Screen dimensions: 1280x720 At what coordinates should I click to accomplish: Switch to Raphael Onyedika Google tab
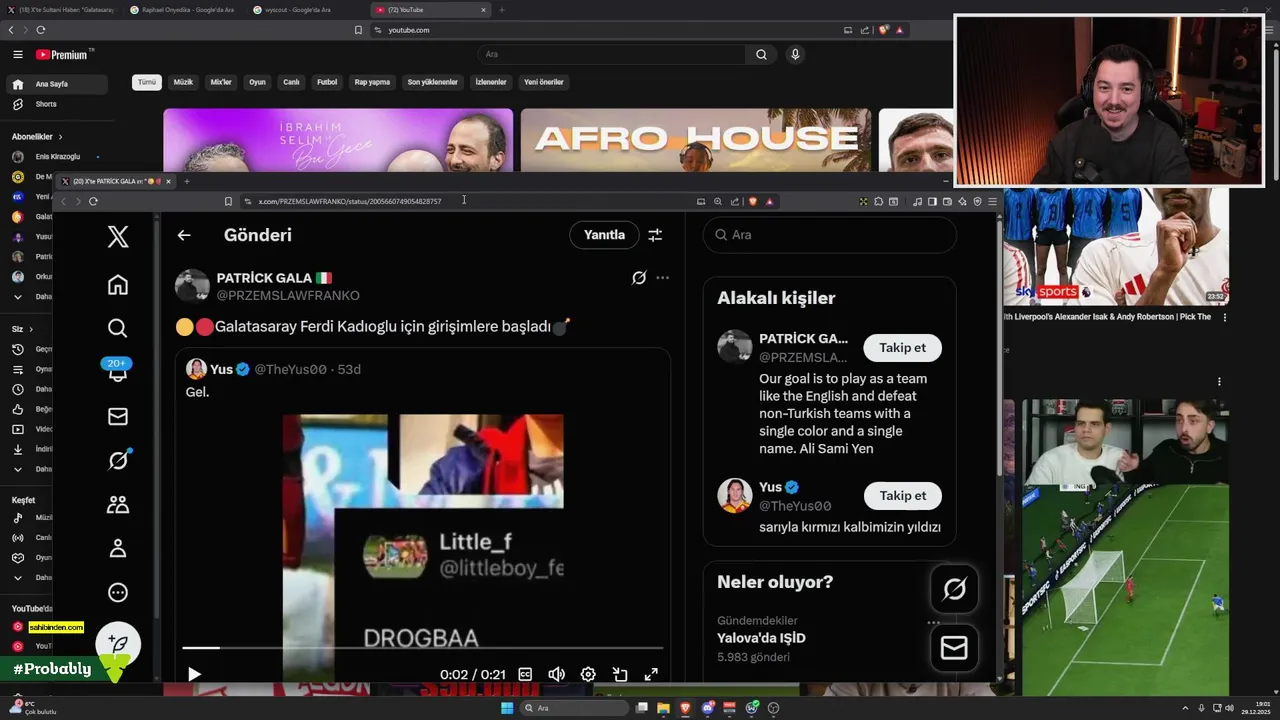[187, 10]
